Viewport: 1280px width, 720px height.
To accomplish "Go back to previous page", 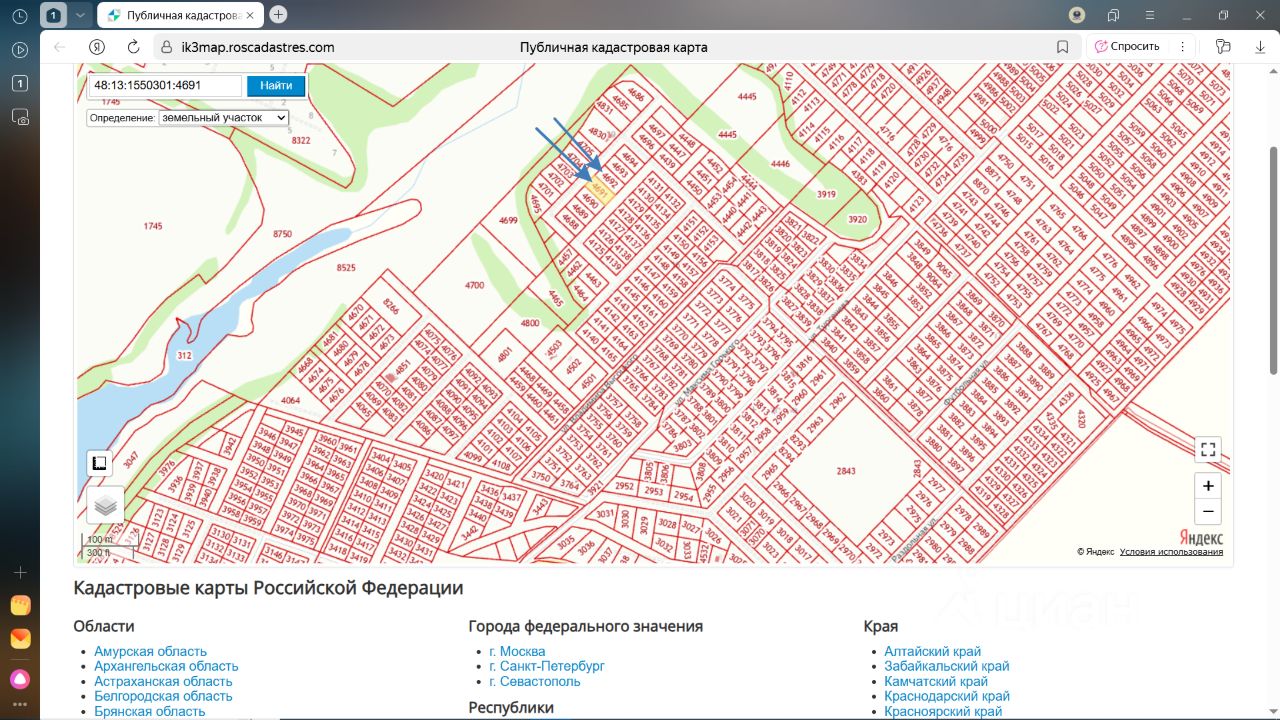I will [60, 47].
